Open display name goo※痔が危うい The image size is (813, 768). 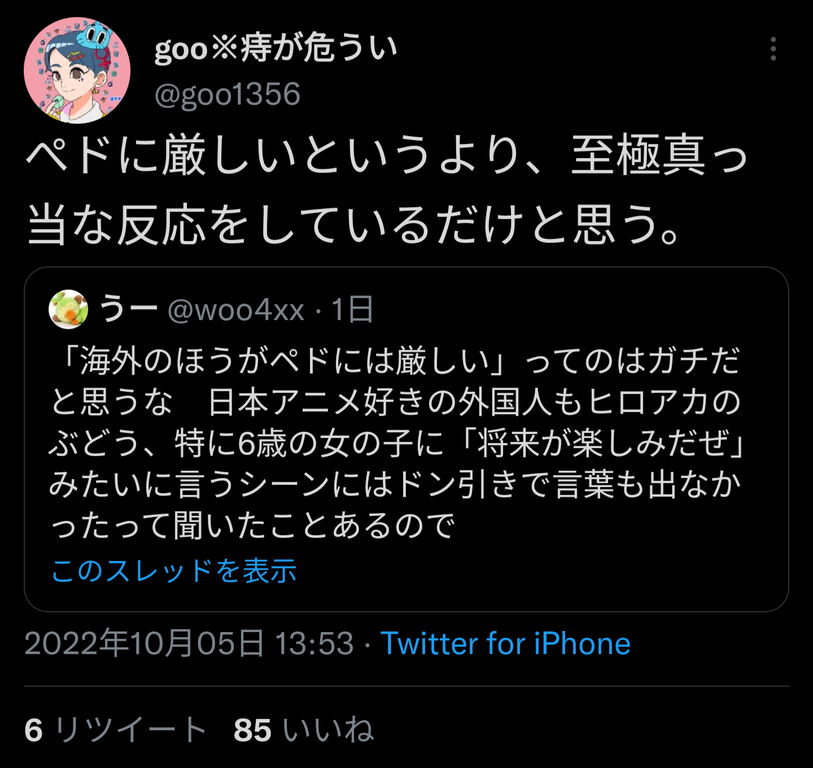point(276,47)
